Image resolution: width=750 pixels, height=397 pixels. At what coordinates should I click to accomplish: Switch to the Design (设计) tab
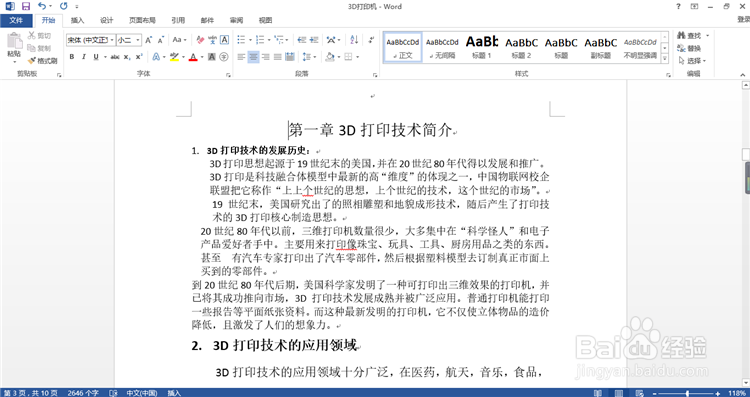pos(107,20)
